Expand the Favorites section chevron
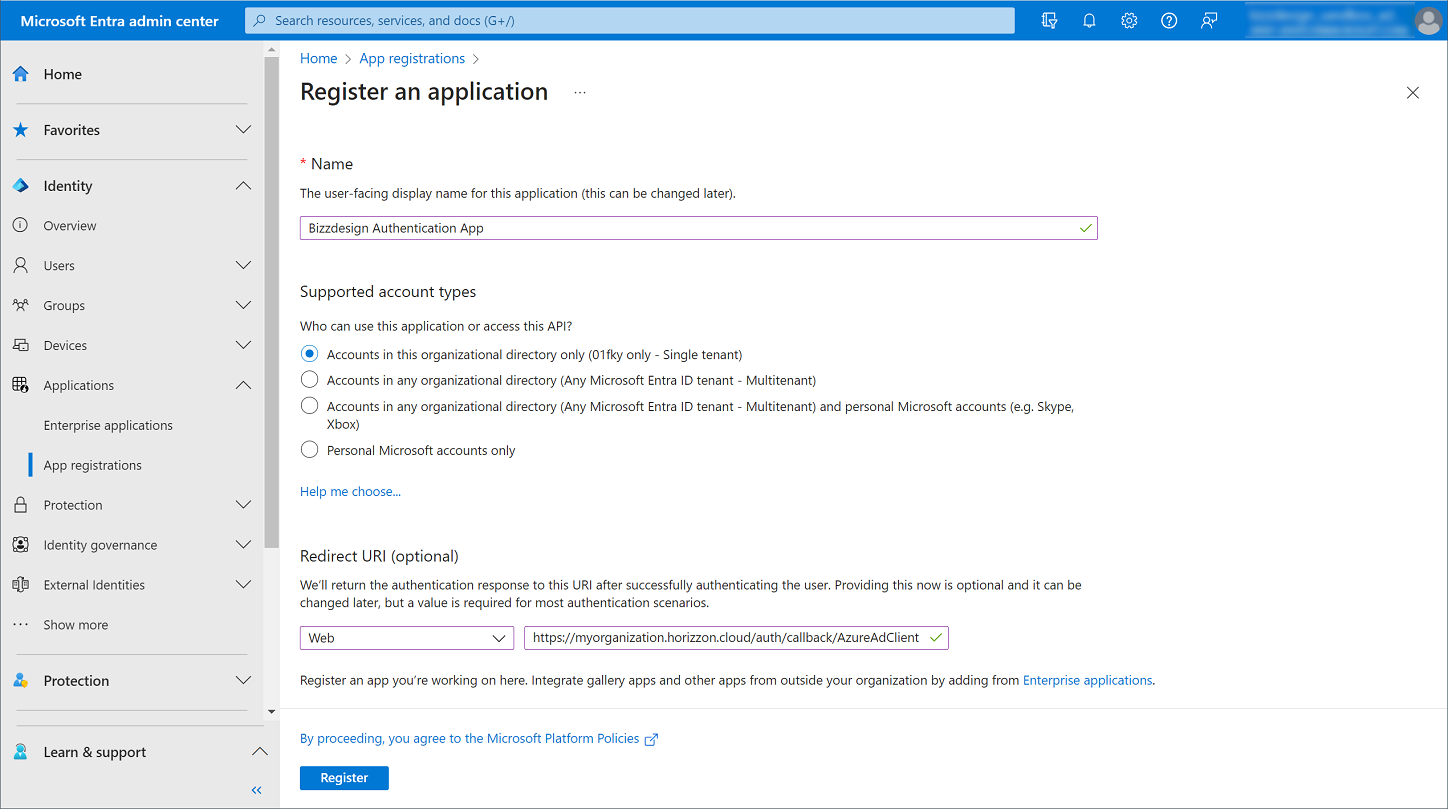Image resolution: width=1448 pixels, height=809 pixels. [x=243, y=130]
